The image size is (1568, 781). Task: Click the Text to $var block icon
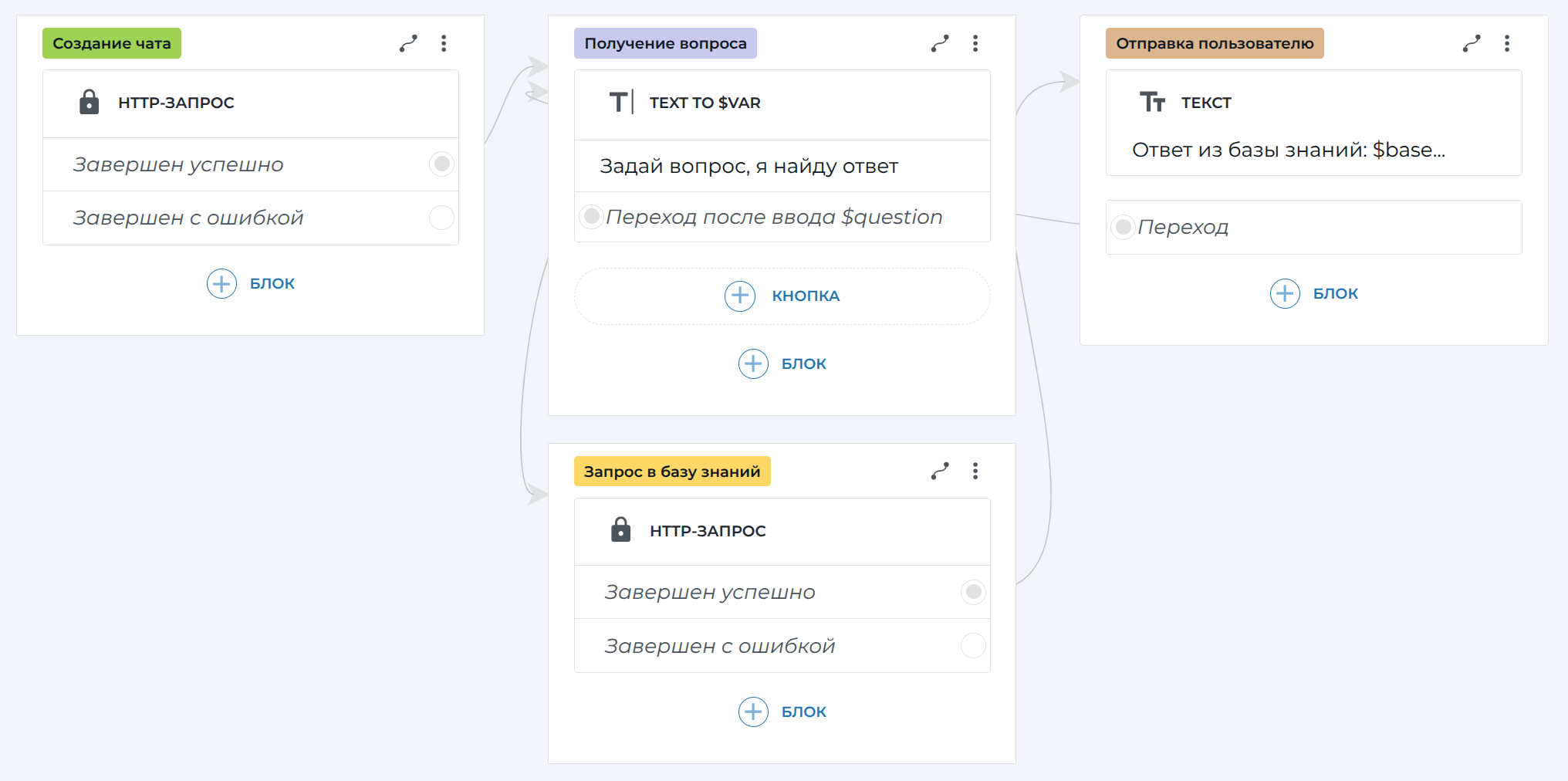[621, 102]
